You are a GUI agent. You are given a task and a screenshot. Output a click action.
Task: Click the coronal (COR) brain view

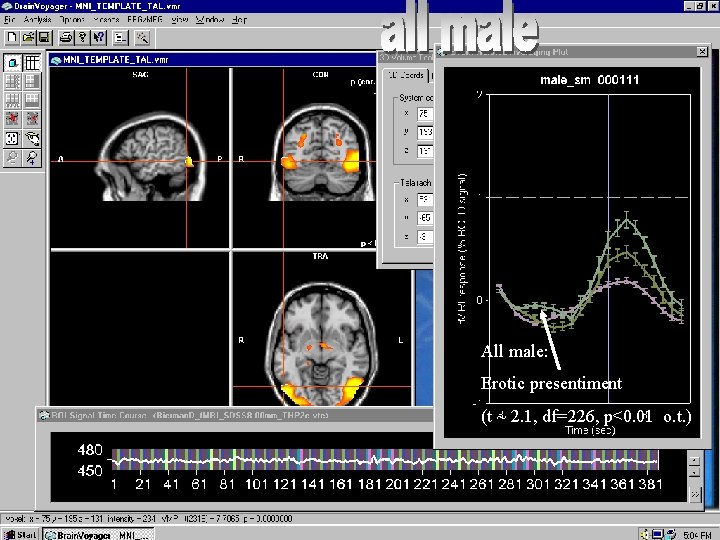click(x=305, y=158)
